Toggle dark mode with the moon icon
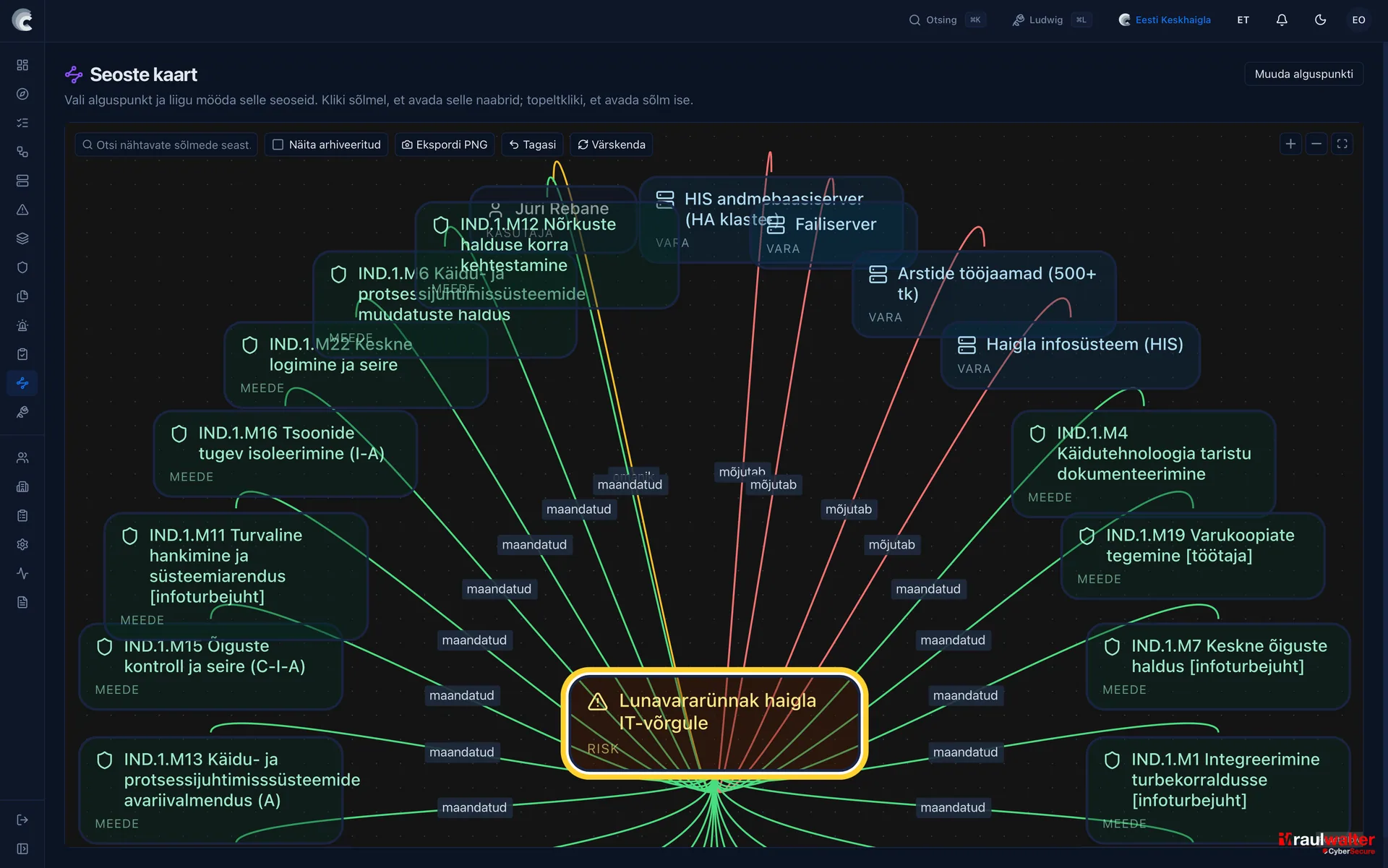 pyautogui.click(x=1320, y=20)
